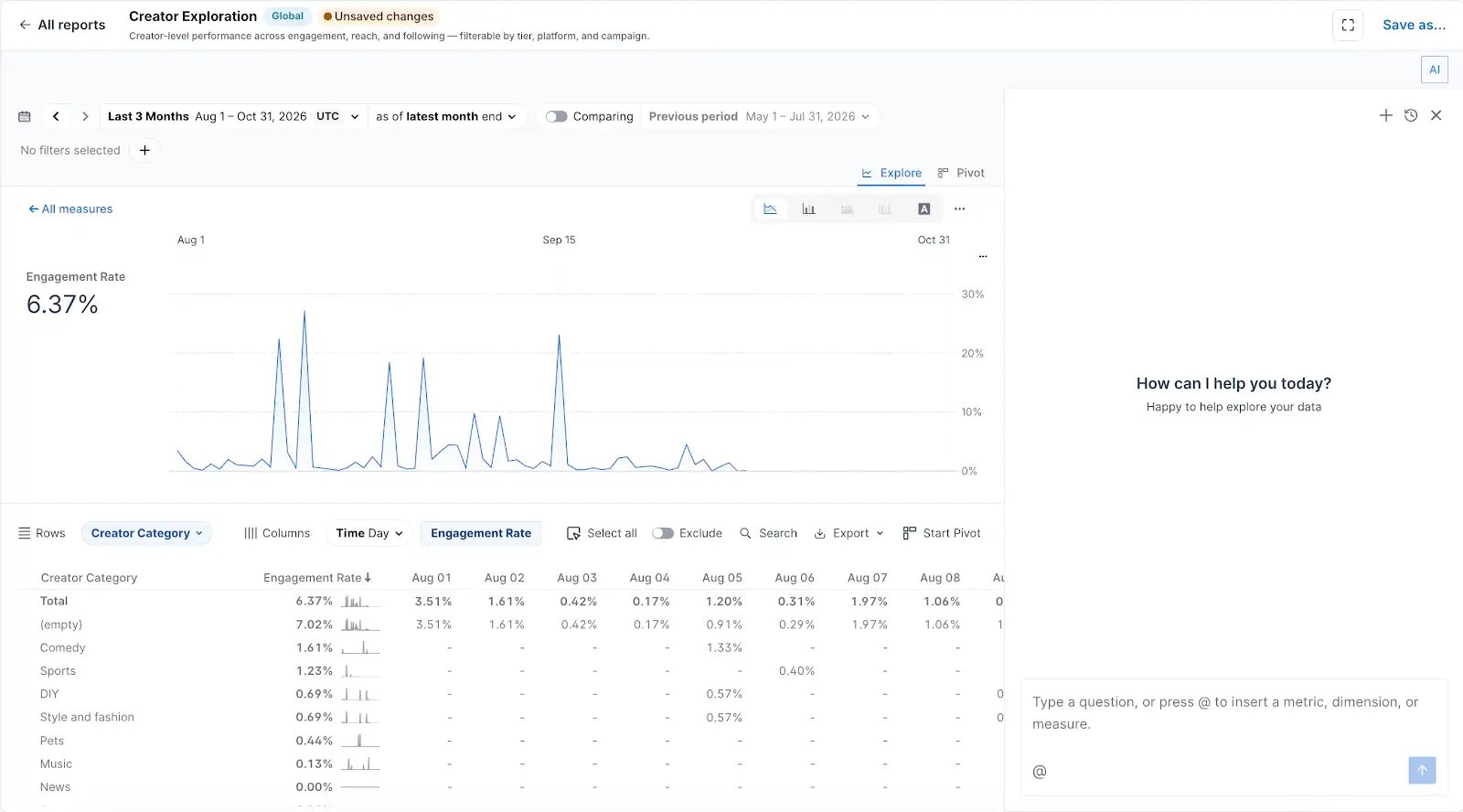Expand the Export options dropdown
The width and height of the screenshot is (1463, 812).
click(849, 533)
